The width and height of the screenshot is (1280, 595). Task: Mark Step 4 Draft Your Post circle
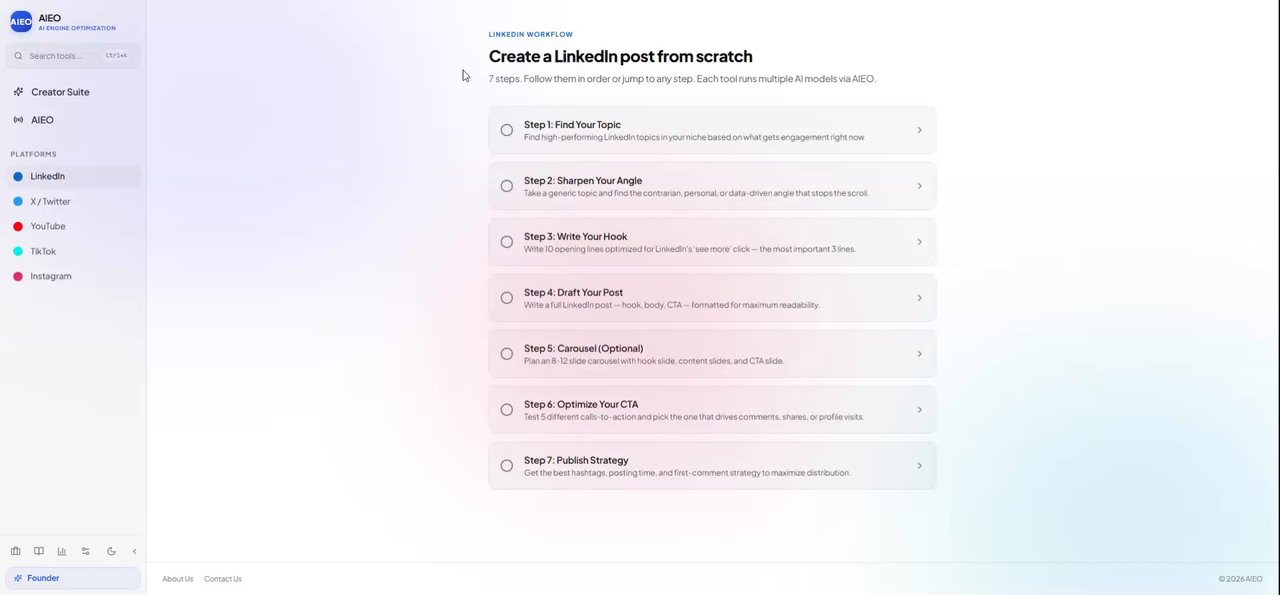(507, 298)
